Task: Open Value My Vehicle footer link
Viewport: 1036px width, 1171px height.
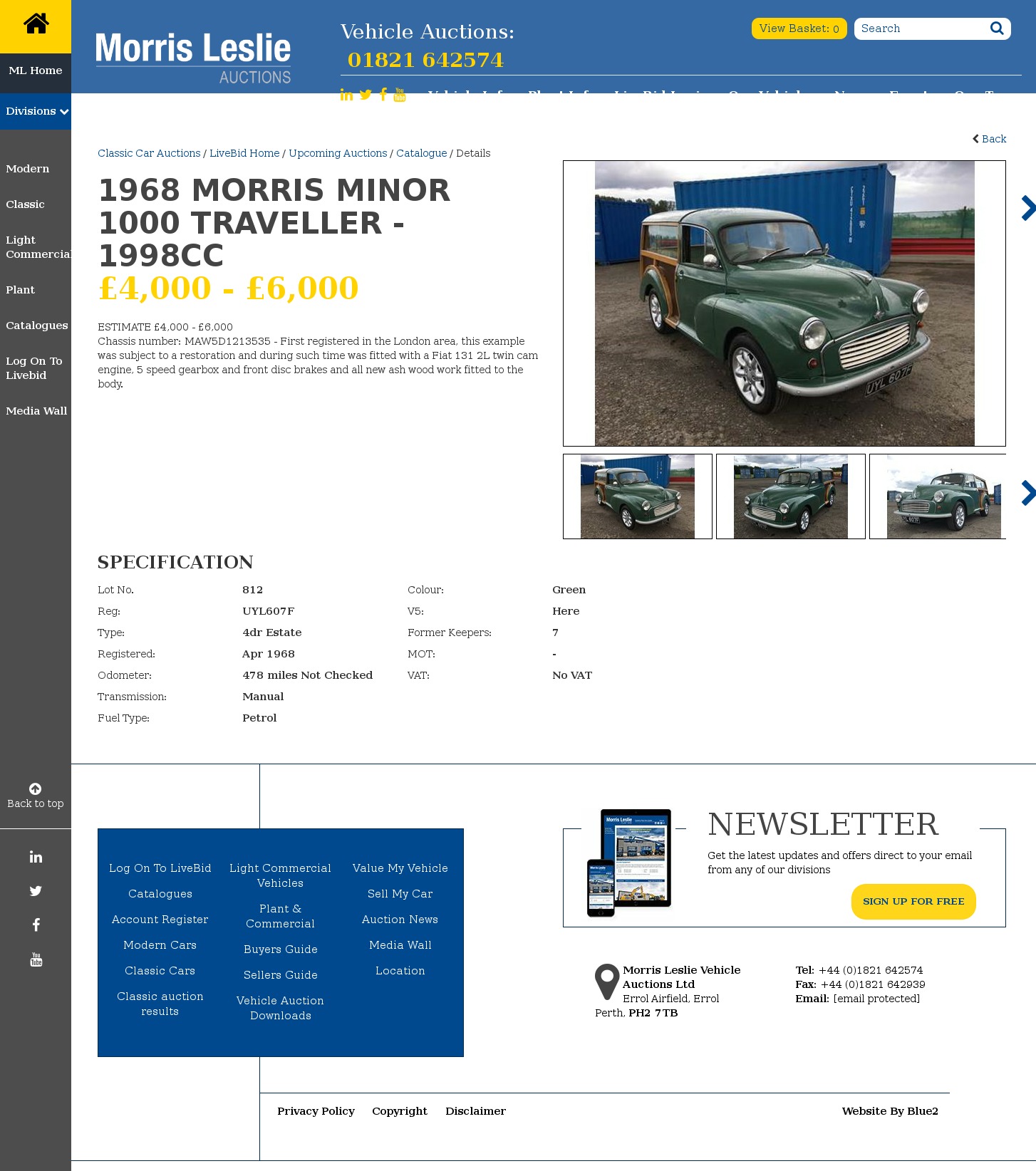Action: 400,868
